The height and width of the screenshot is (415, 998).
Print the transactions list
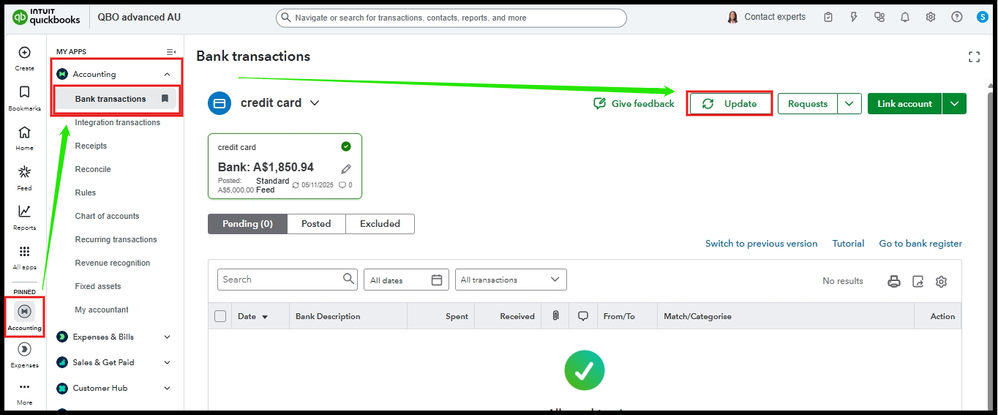click(894, 281)
